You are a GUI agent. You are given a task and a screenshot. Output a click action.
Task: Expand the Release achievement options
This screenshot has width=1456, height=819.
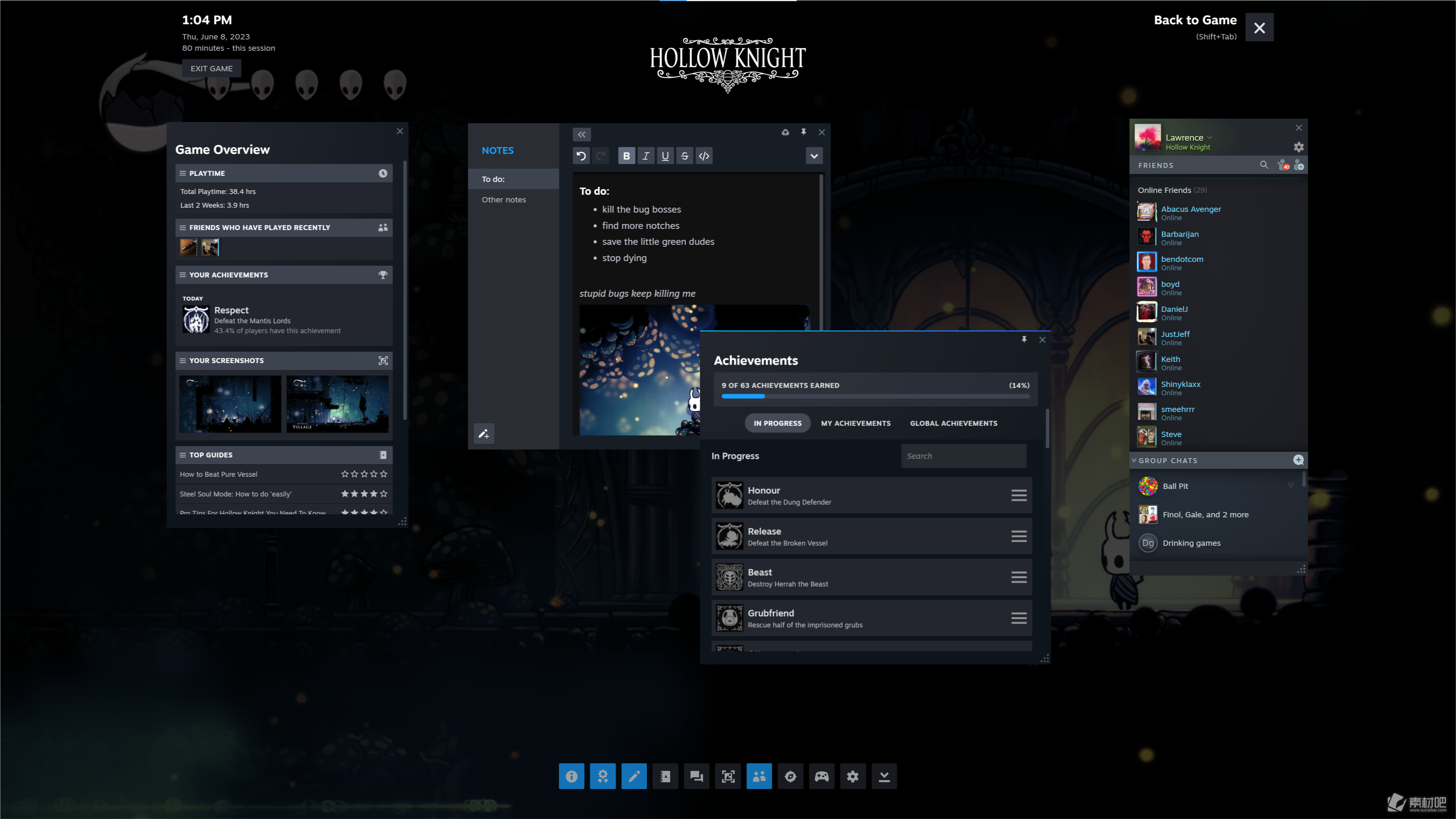[x=1019, y=536]
